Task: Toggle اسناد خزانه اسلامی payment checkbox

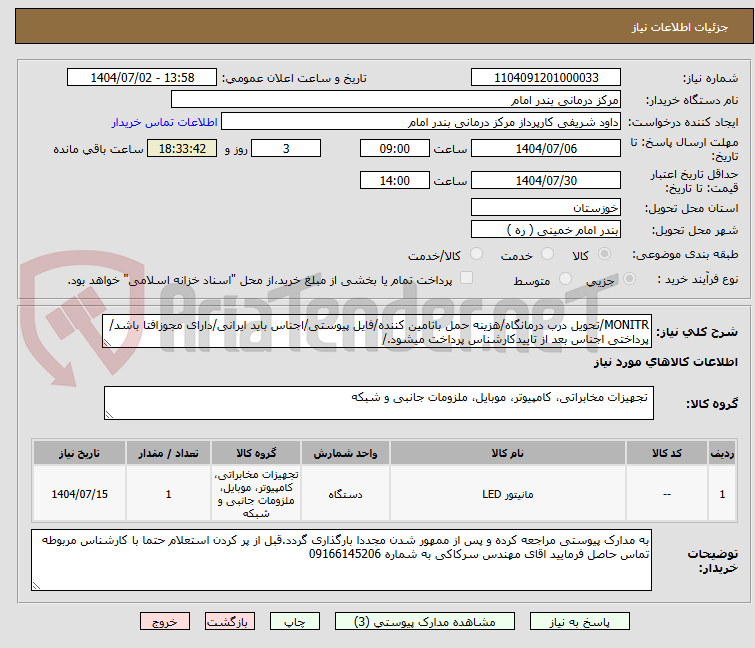Action: point(466,278)
